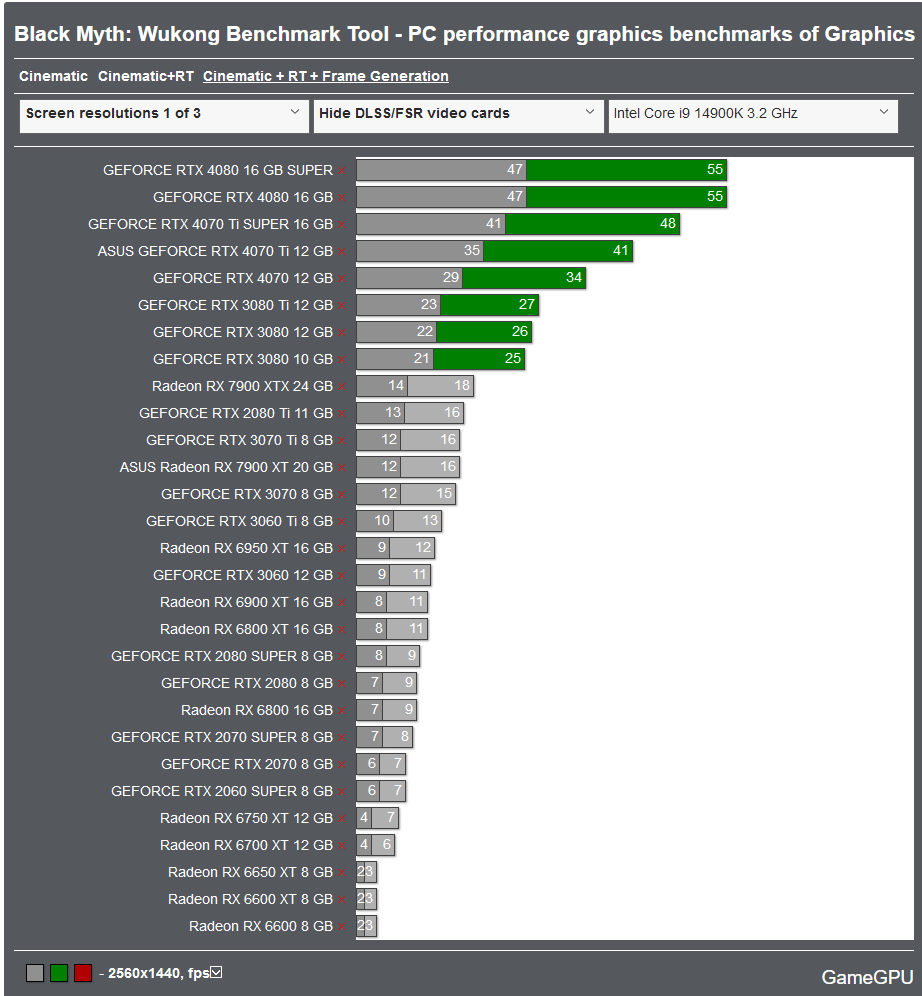Click the 13 value on the RTX 3060 Ti bar

(x=430, y=520)
